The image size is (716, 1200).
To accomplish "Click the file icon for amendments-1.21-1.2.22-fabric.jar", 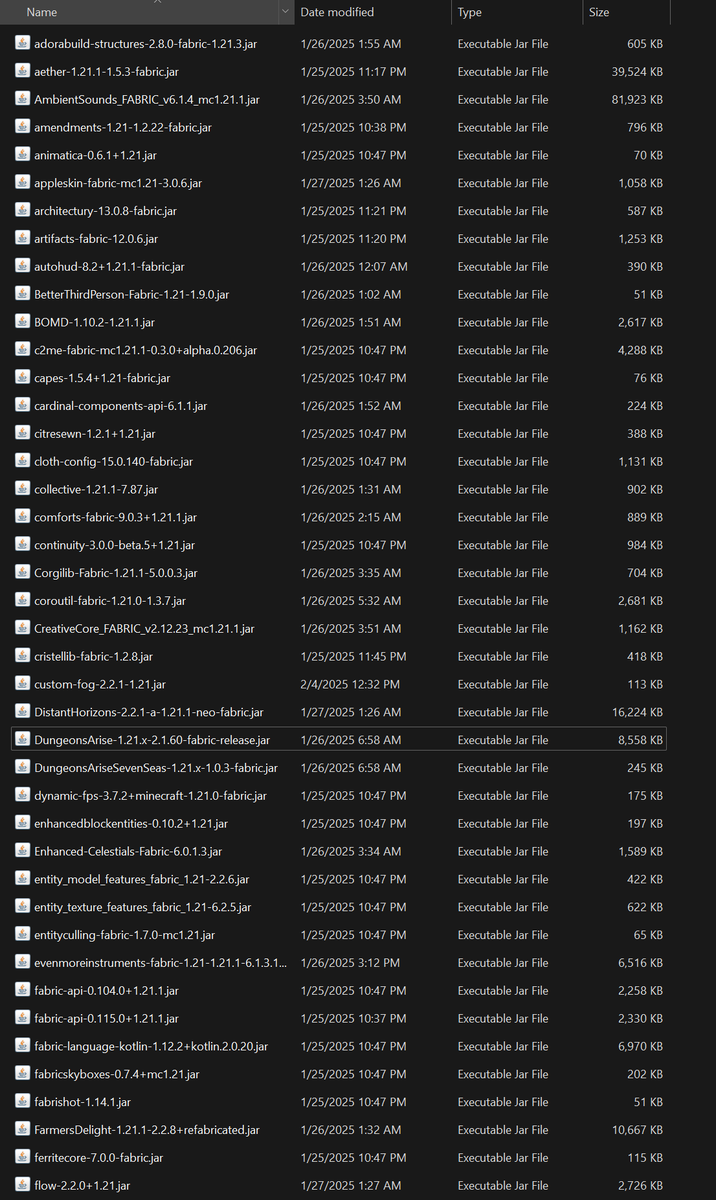I will click(x=23, y=127).
